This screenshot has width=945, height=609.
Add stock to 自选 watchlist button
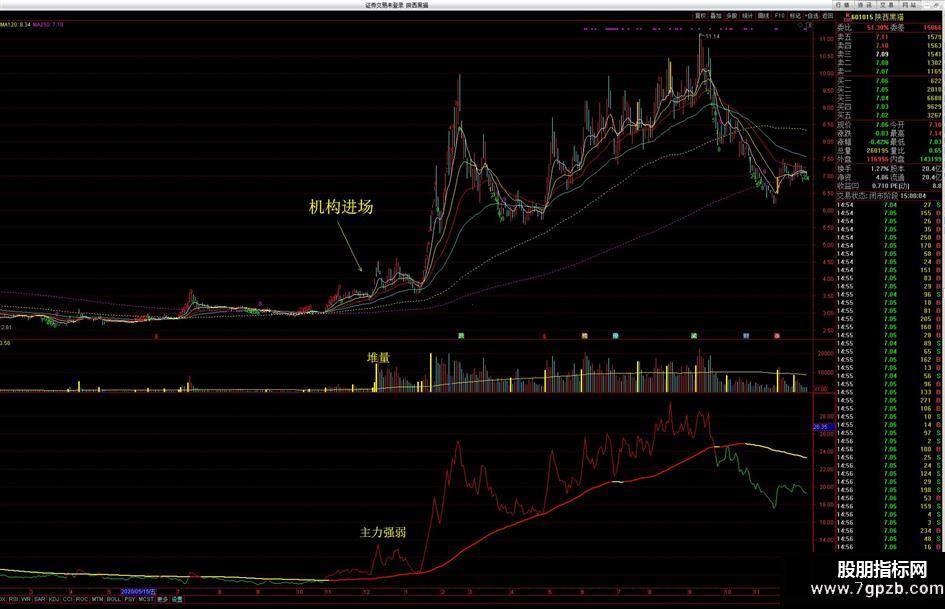click(x=812, y=16)
